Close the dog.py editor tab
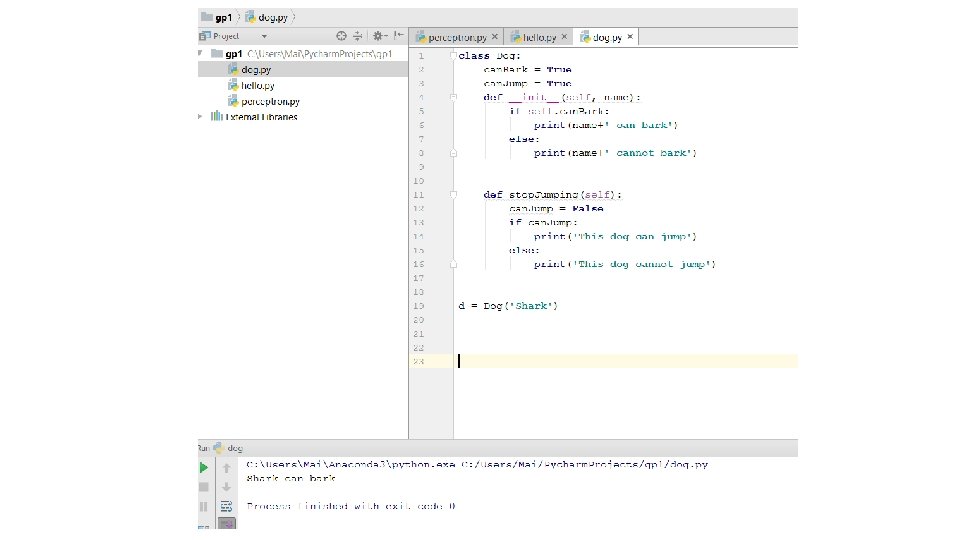Viewport: 960px width, 540px height. 631,37
